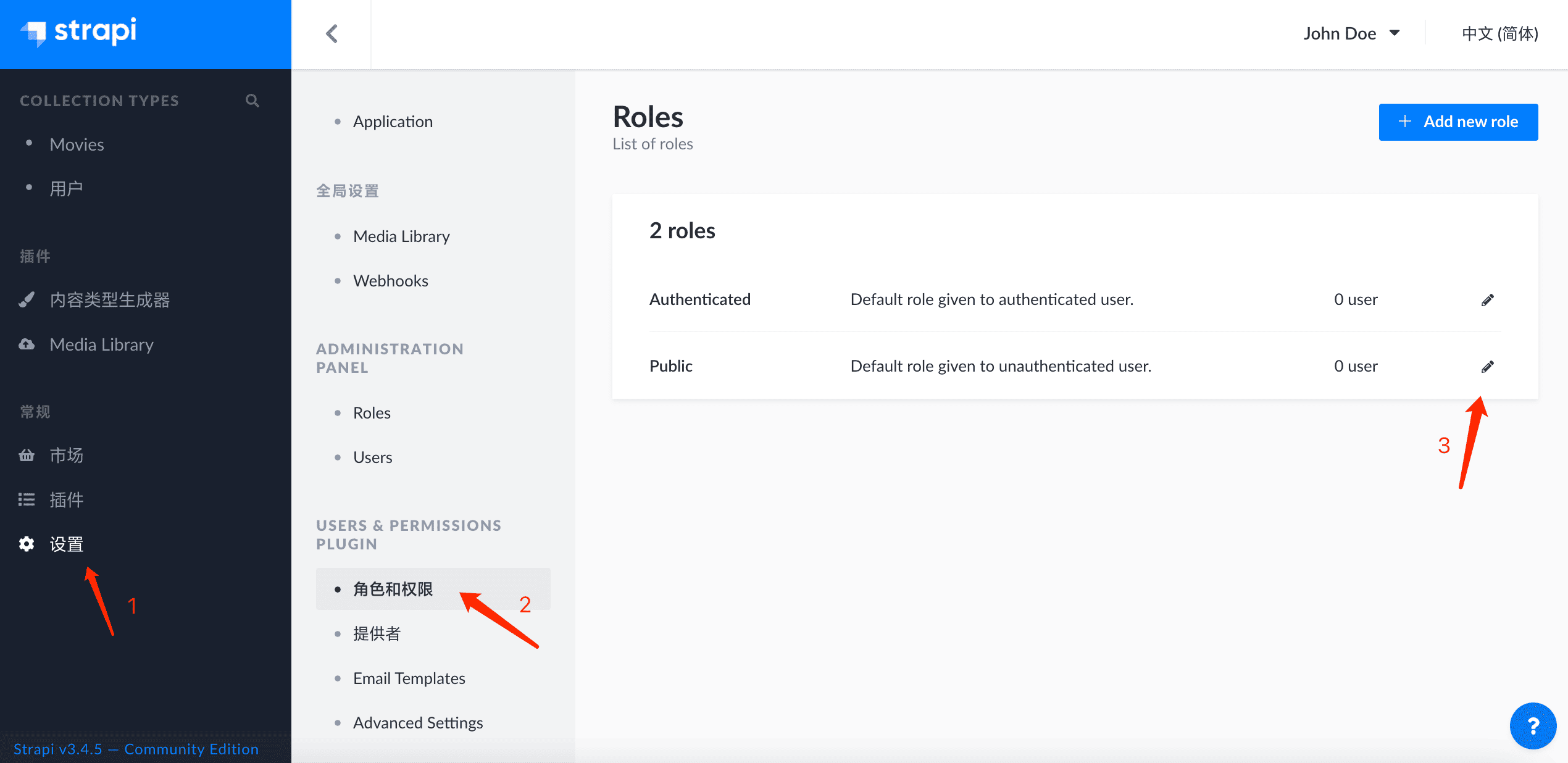Open 内容类型生成器 content type builder
The image size is (1568, 763).
(109, 300)
